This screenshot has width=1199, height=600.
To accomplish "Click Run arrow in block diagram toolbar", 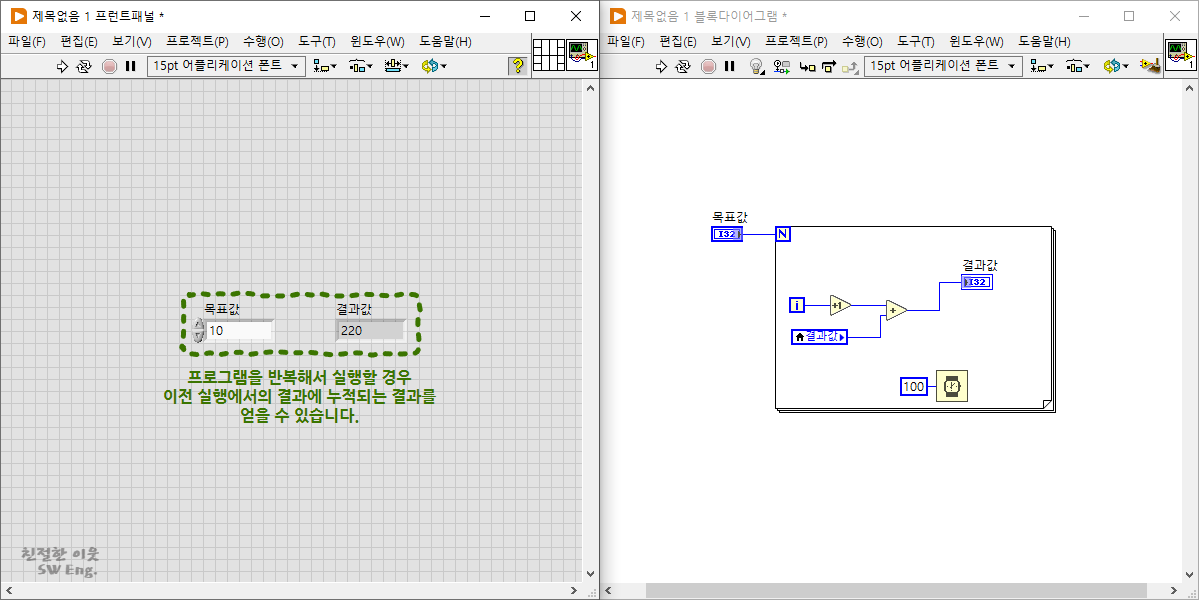I will tap(662, 66).
